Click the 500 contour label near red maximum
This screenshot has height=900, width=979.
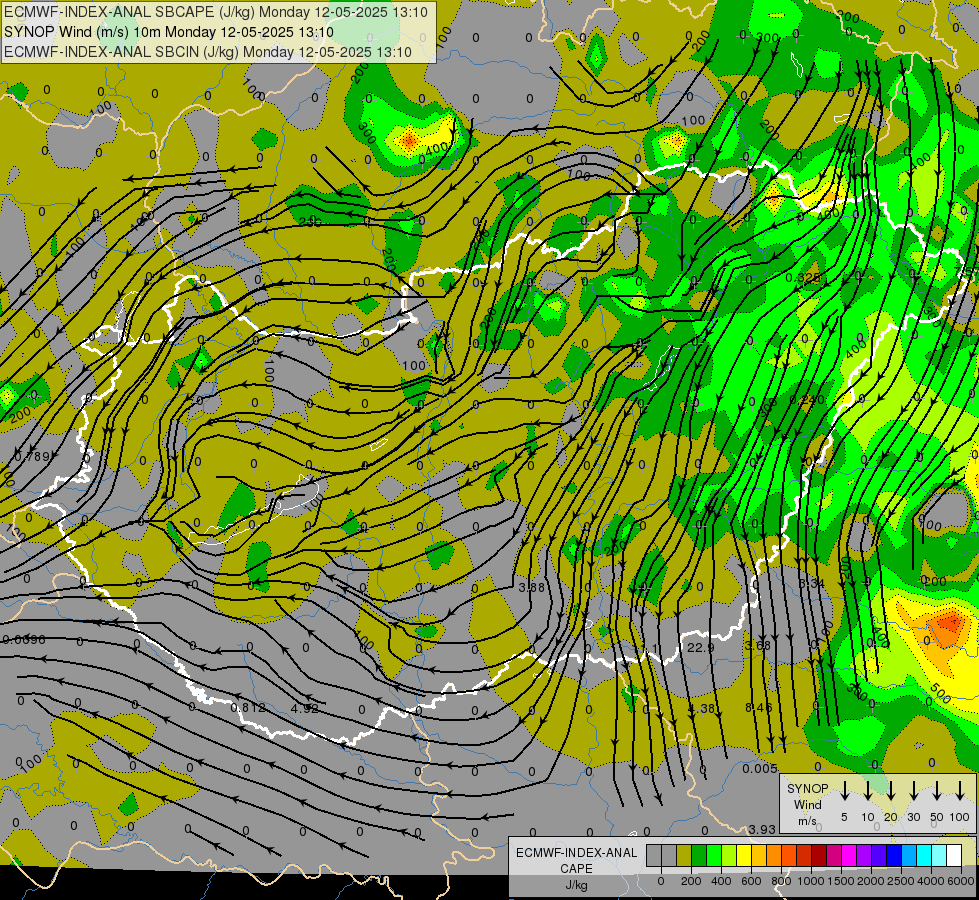pyautogui.click(x=940, y=691)
